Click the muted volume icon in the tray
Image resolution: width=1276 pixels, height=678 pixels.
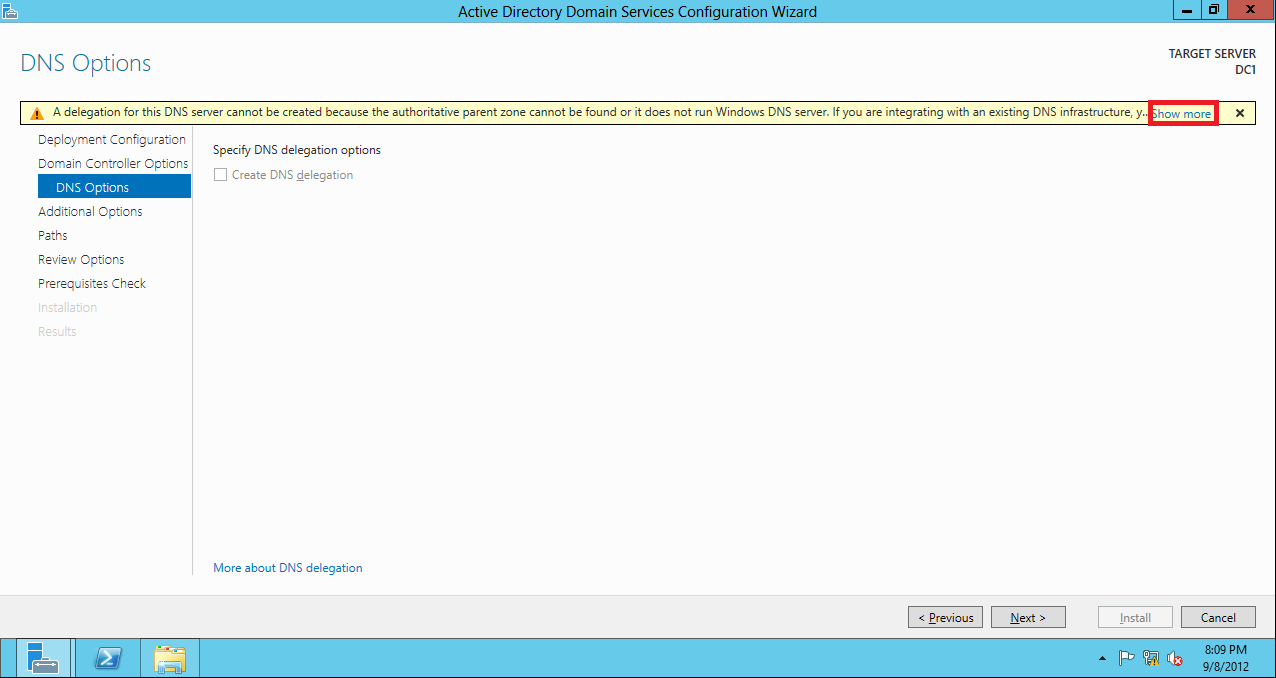1173,657
